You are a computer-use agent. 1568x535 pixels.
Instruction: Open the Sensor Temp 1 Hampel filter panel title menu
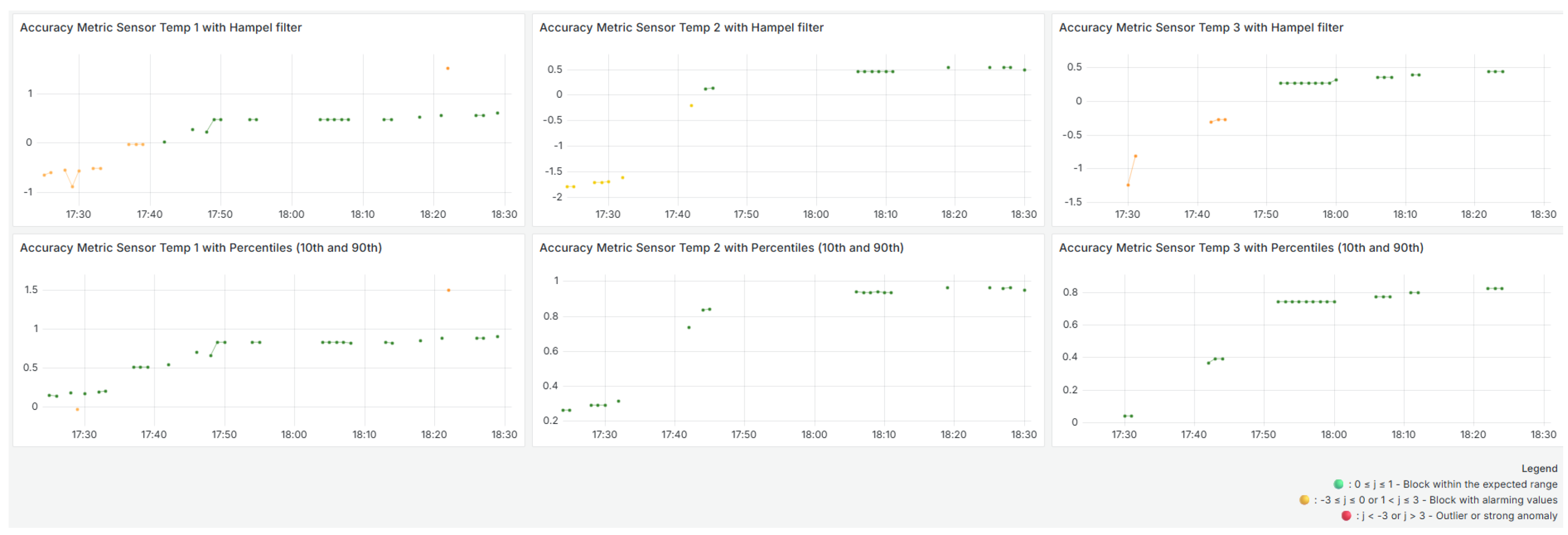tap(161, 27)
